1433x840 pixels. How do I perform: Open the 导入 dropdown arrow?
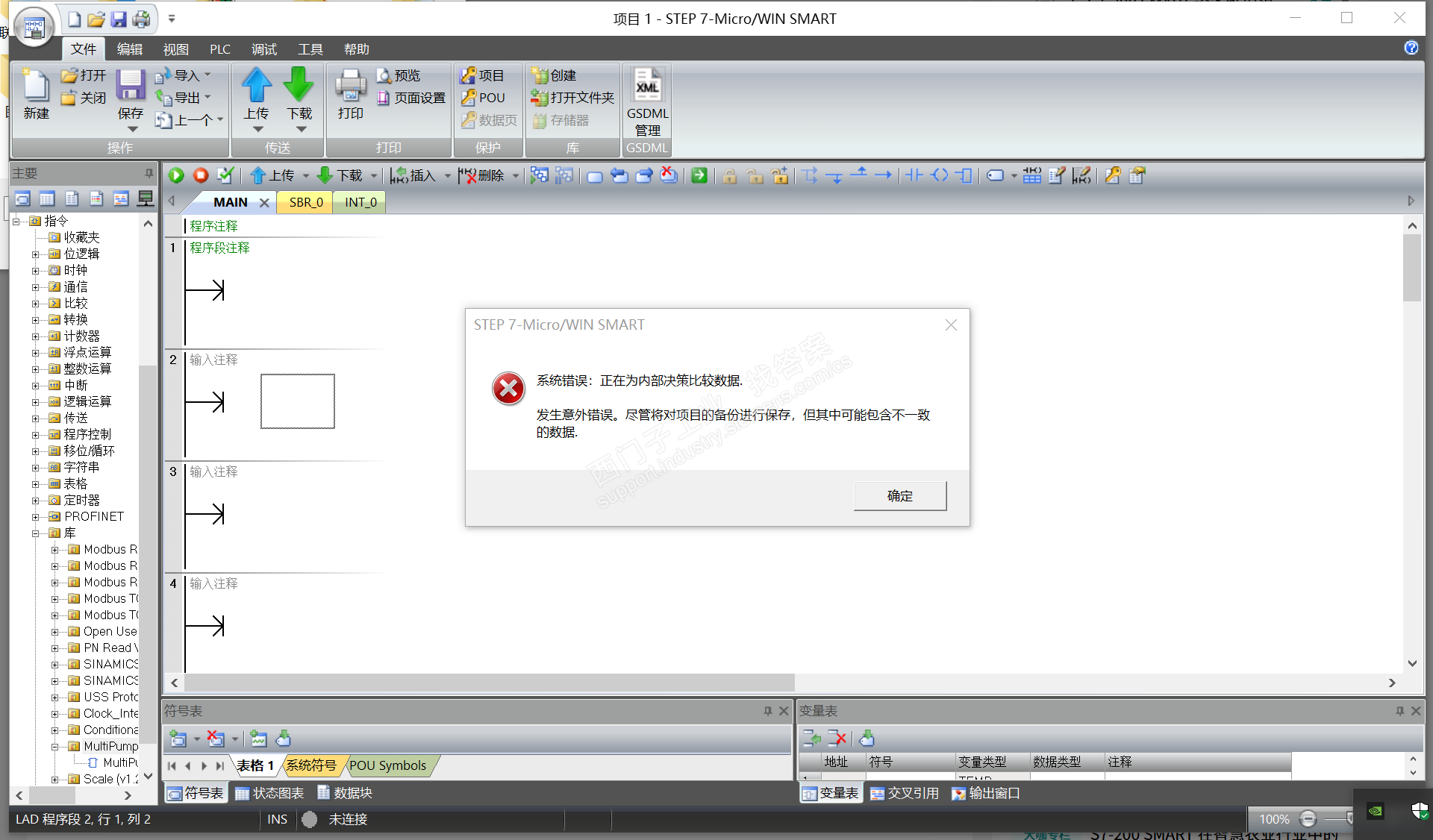pyautogui.click(x=207, y=75)
